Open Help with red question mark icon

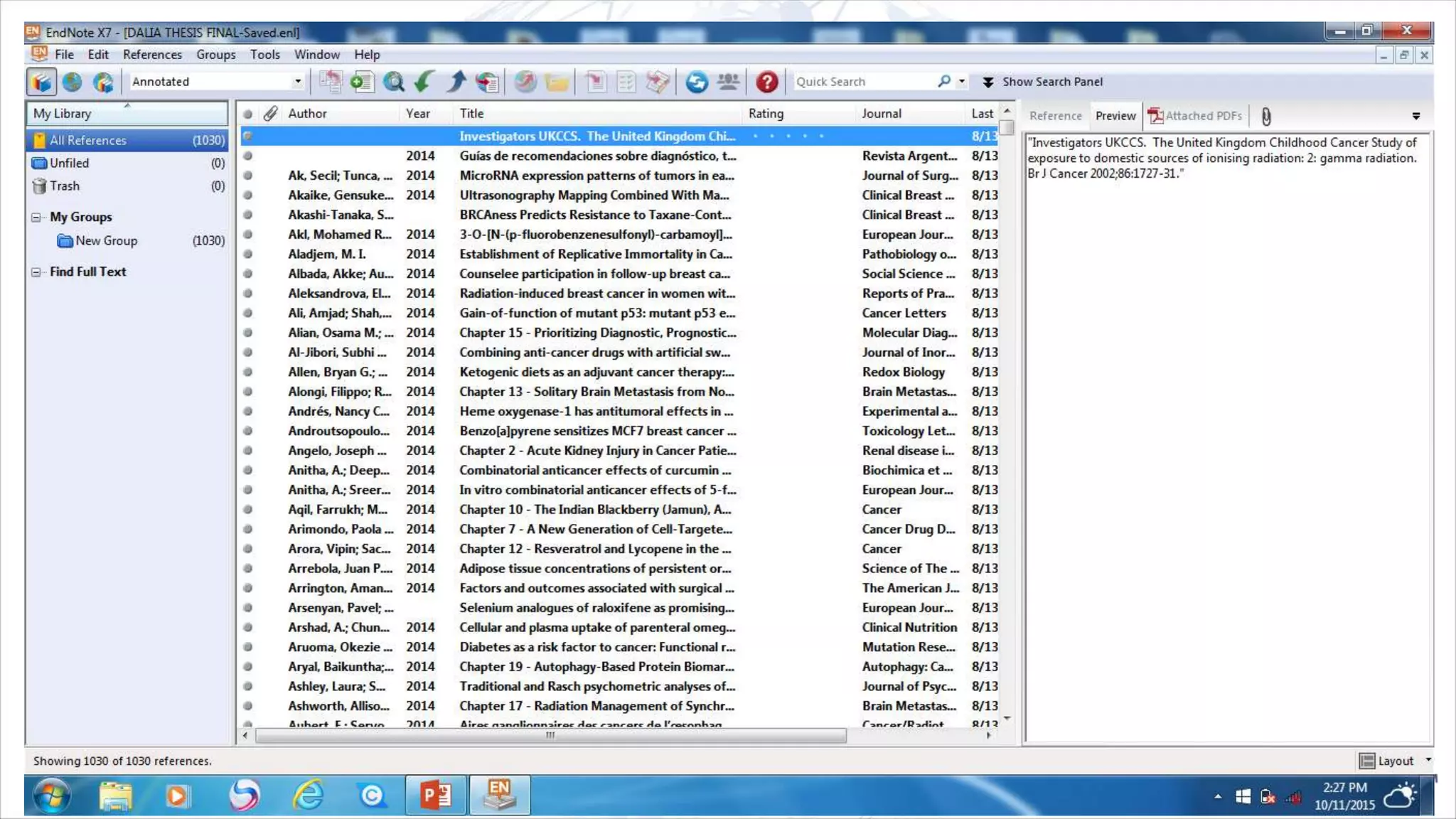click(766, 82)
